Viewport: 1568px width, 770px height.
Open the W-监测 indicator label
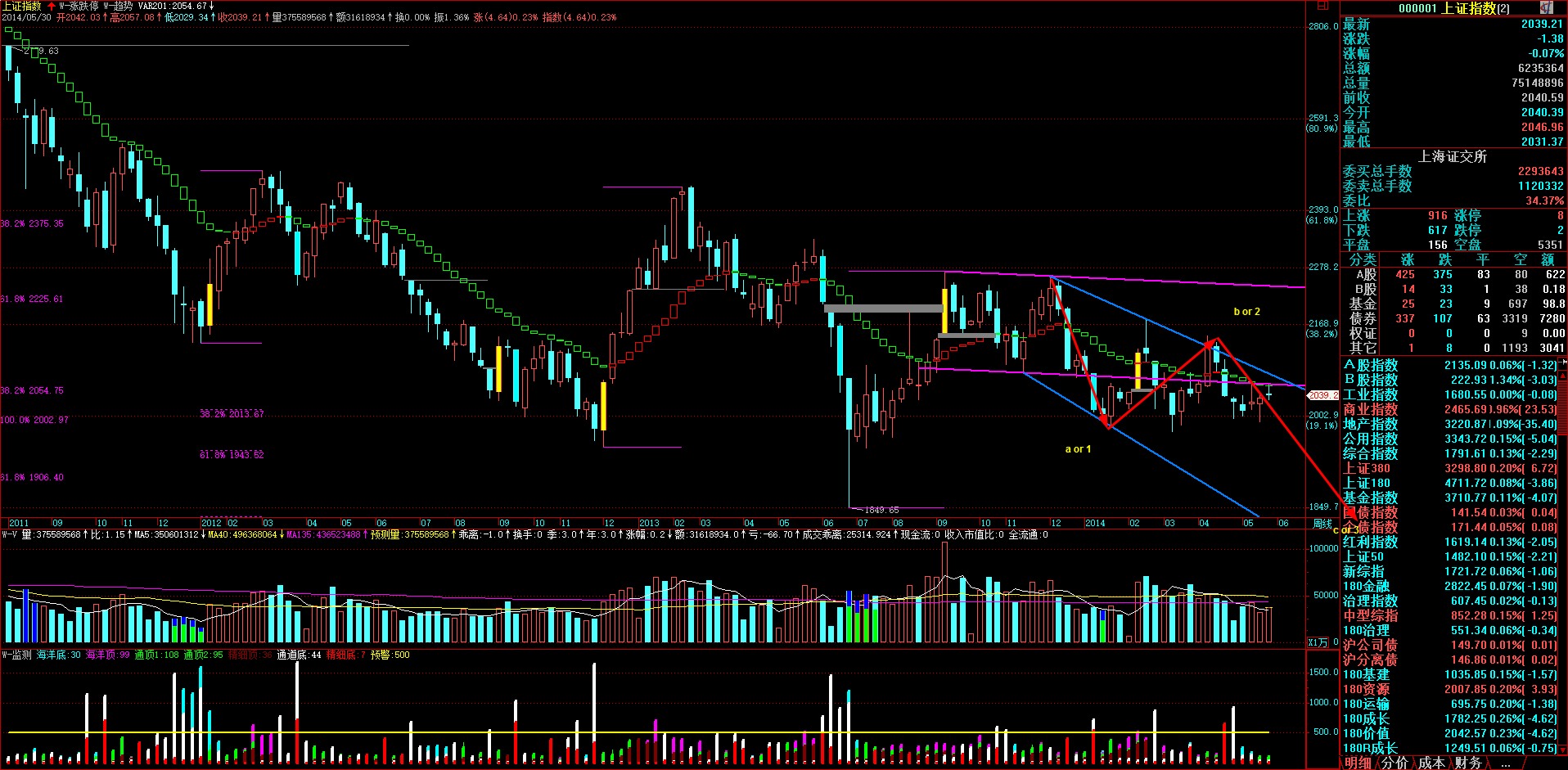tap(16, 655)
